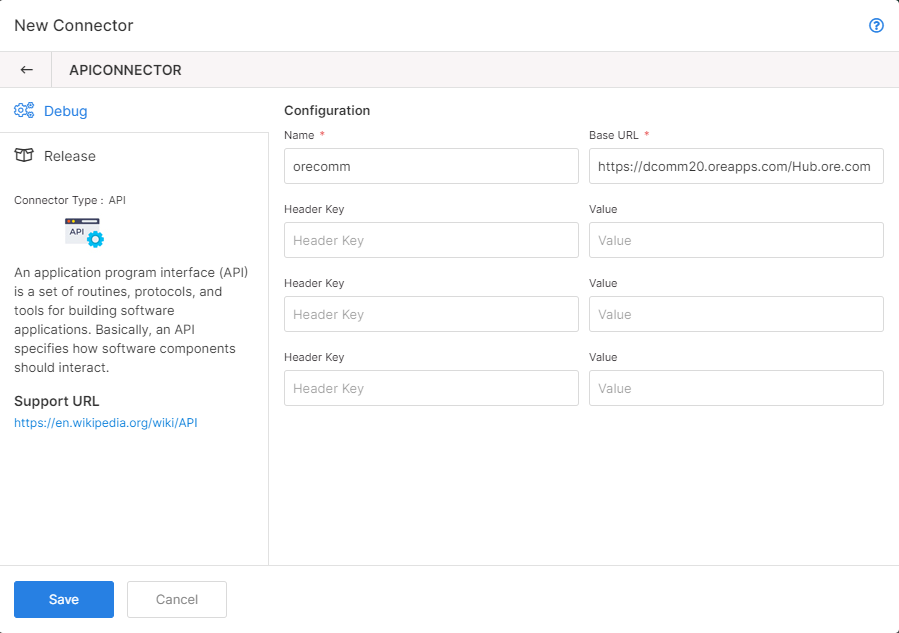Click the first Header Key field
899x633 pixels.
pyautogui.click(x=431, y=240)
